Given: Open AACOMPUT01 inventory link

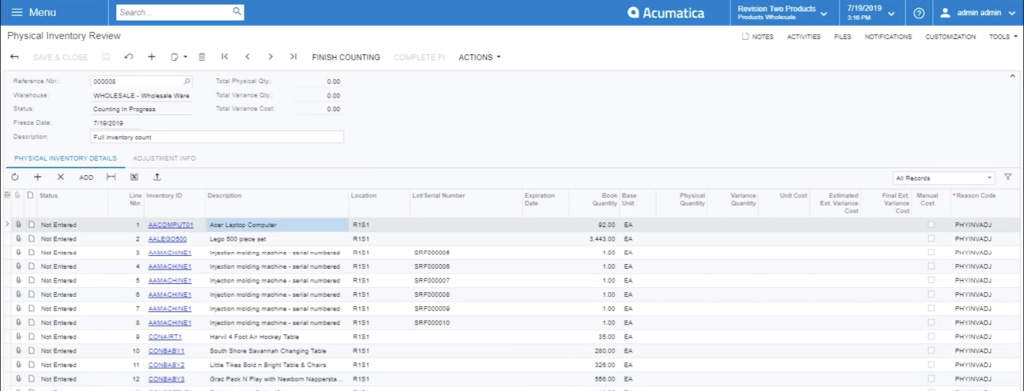Looking at the screenshot, I should [x=171, y=225].
